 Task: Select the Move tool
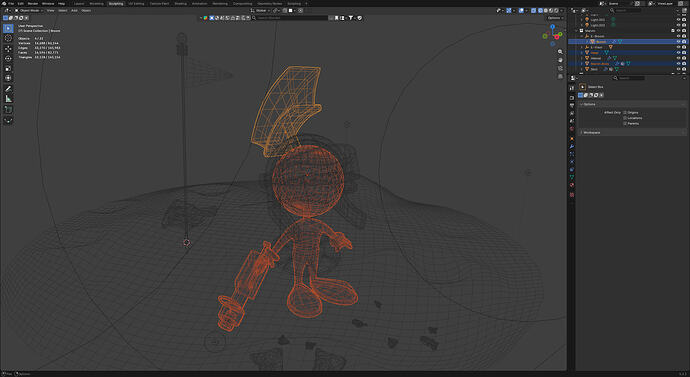(x=8, y=49)
